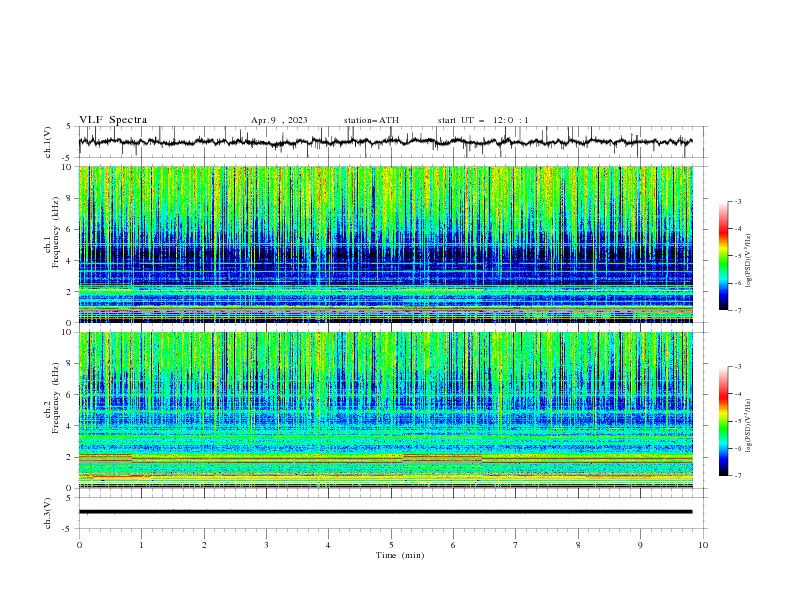Click the time axis tick label '10'
Viewport: 792px width, 612px height.
(x=703, y=545)
